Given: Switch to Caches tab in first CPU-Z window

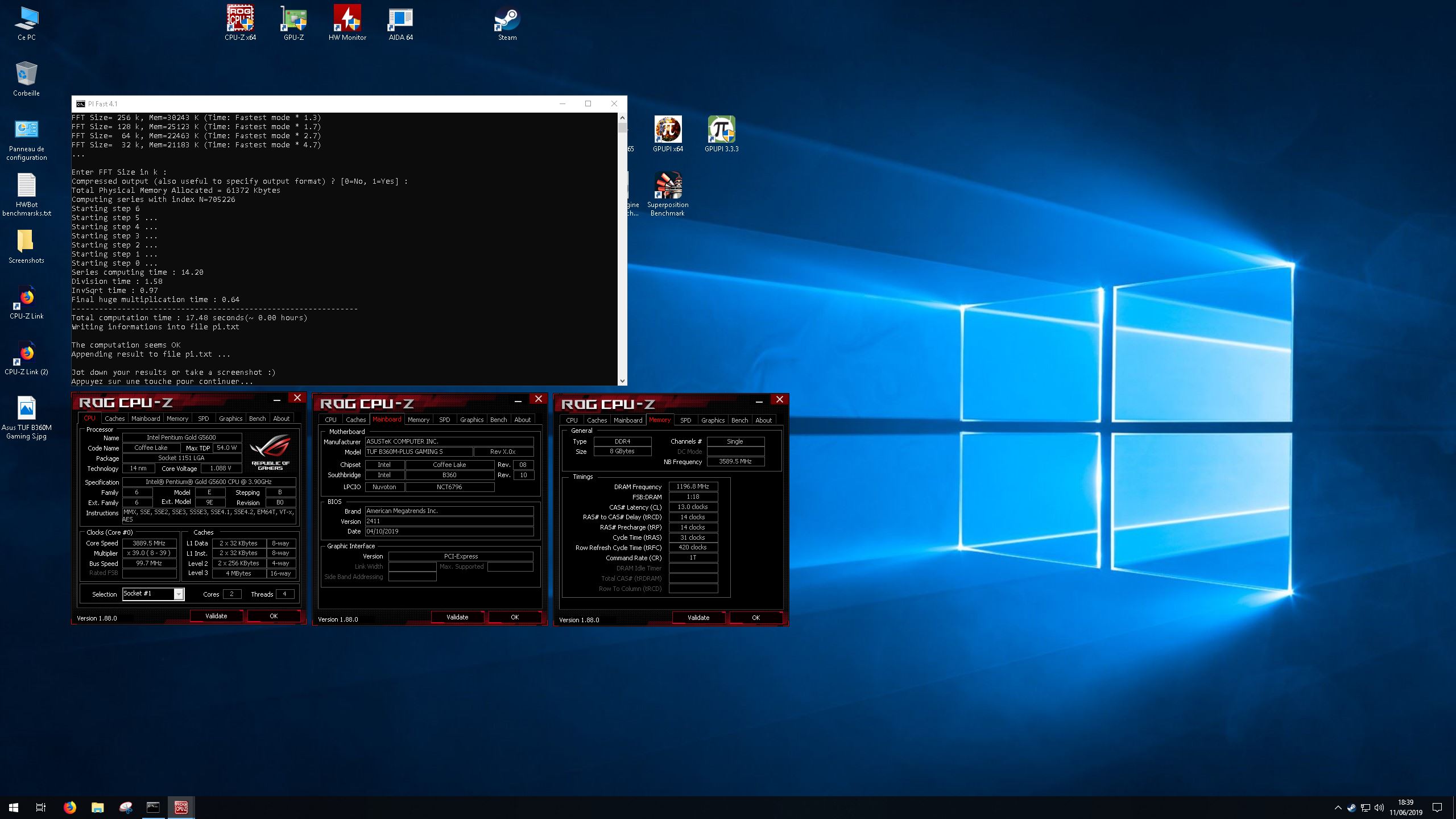Looking at the screenshot, I should pyautogui.click(x=114, y=418).
